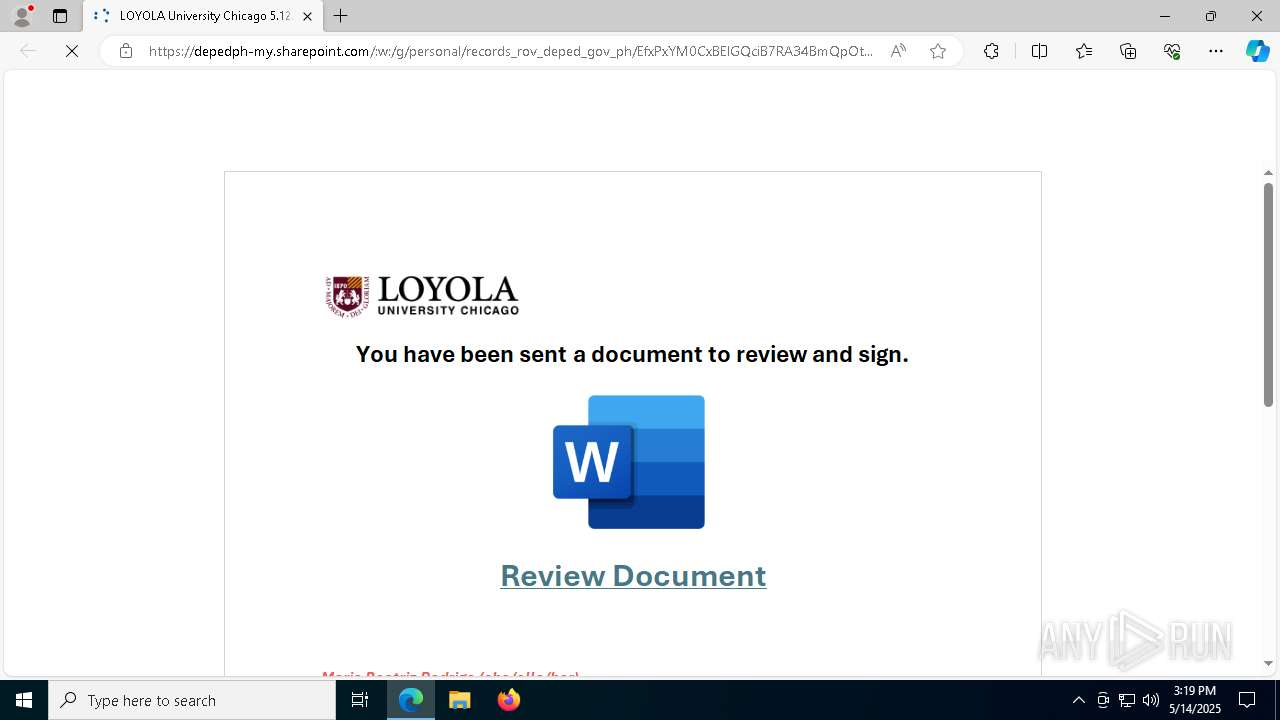Open the Favorites list icon
1280x720 pixels.
click(1084, 51)
